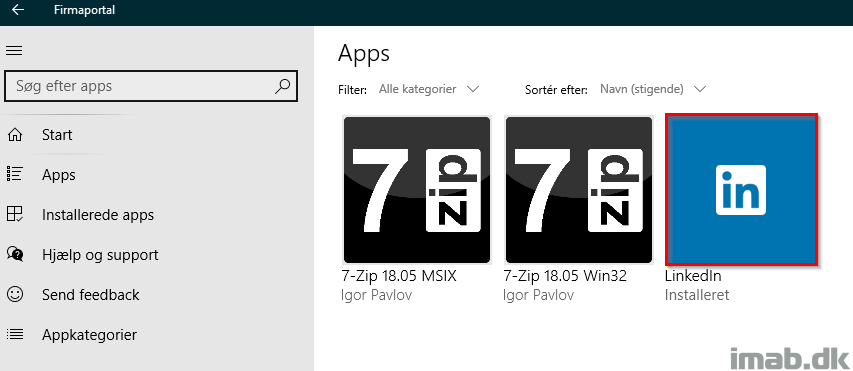Toggle the hamburger navigation menu
The image size is (853, 371).
click(14, 51)
